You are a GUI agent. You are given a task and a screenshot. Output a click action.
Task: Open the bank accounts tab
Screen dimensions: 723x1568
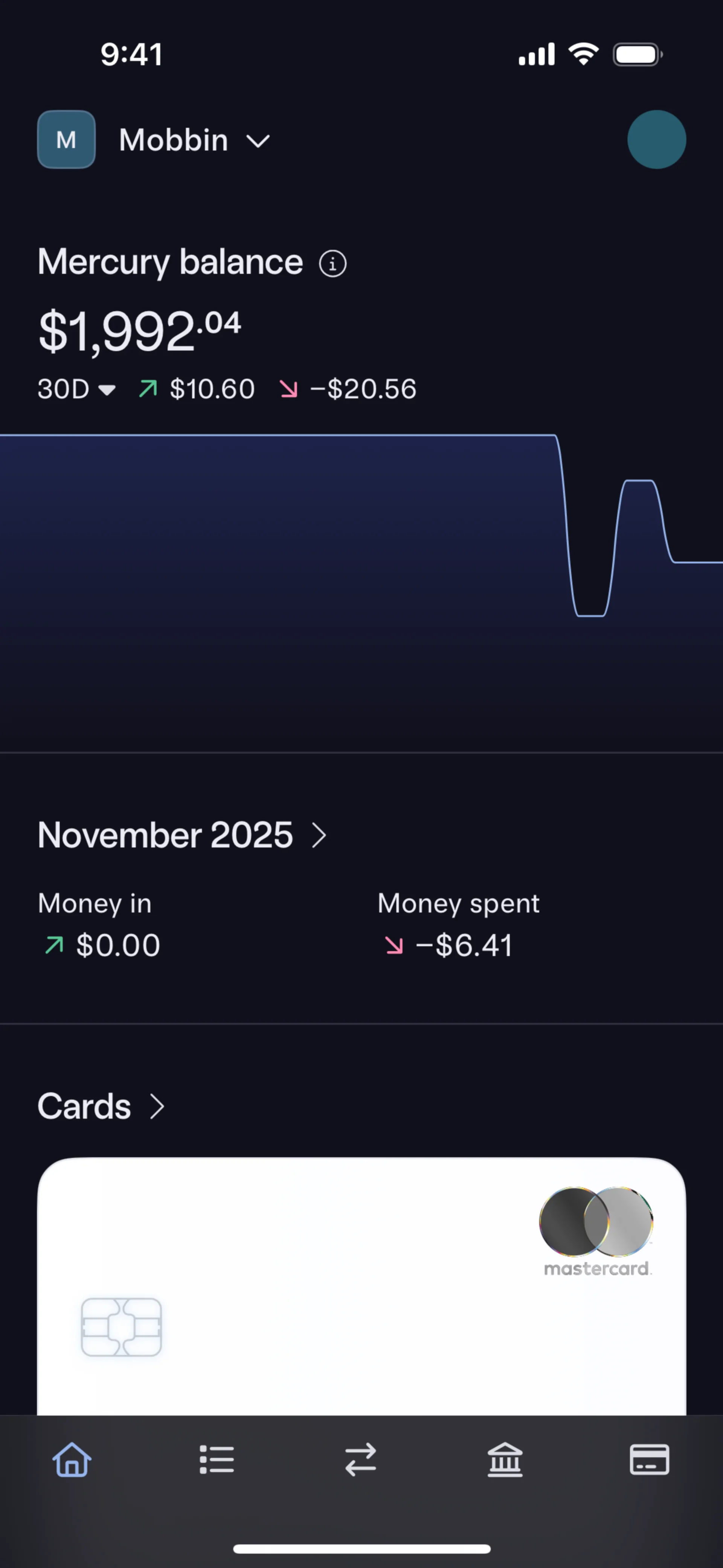(505, 1459)
